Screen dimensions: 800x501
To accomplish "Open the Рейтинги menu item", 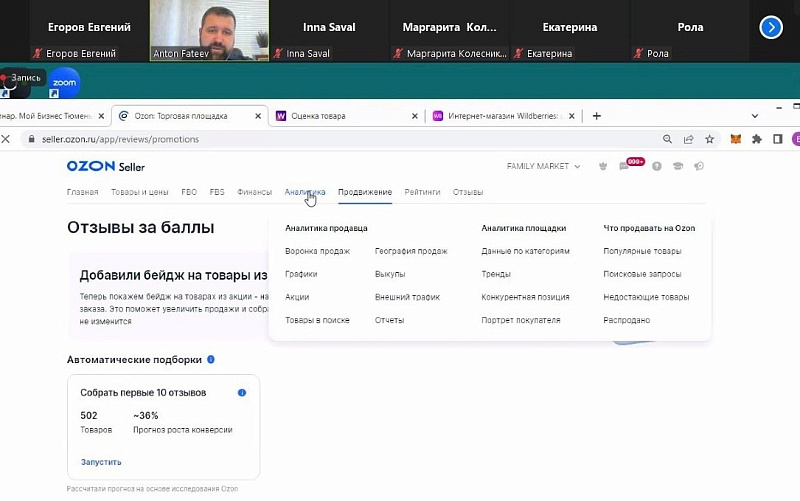I will [x=422, y=192].
